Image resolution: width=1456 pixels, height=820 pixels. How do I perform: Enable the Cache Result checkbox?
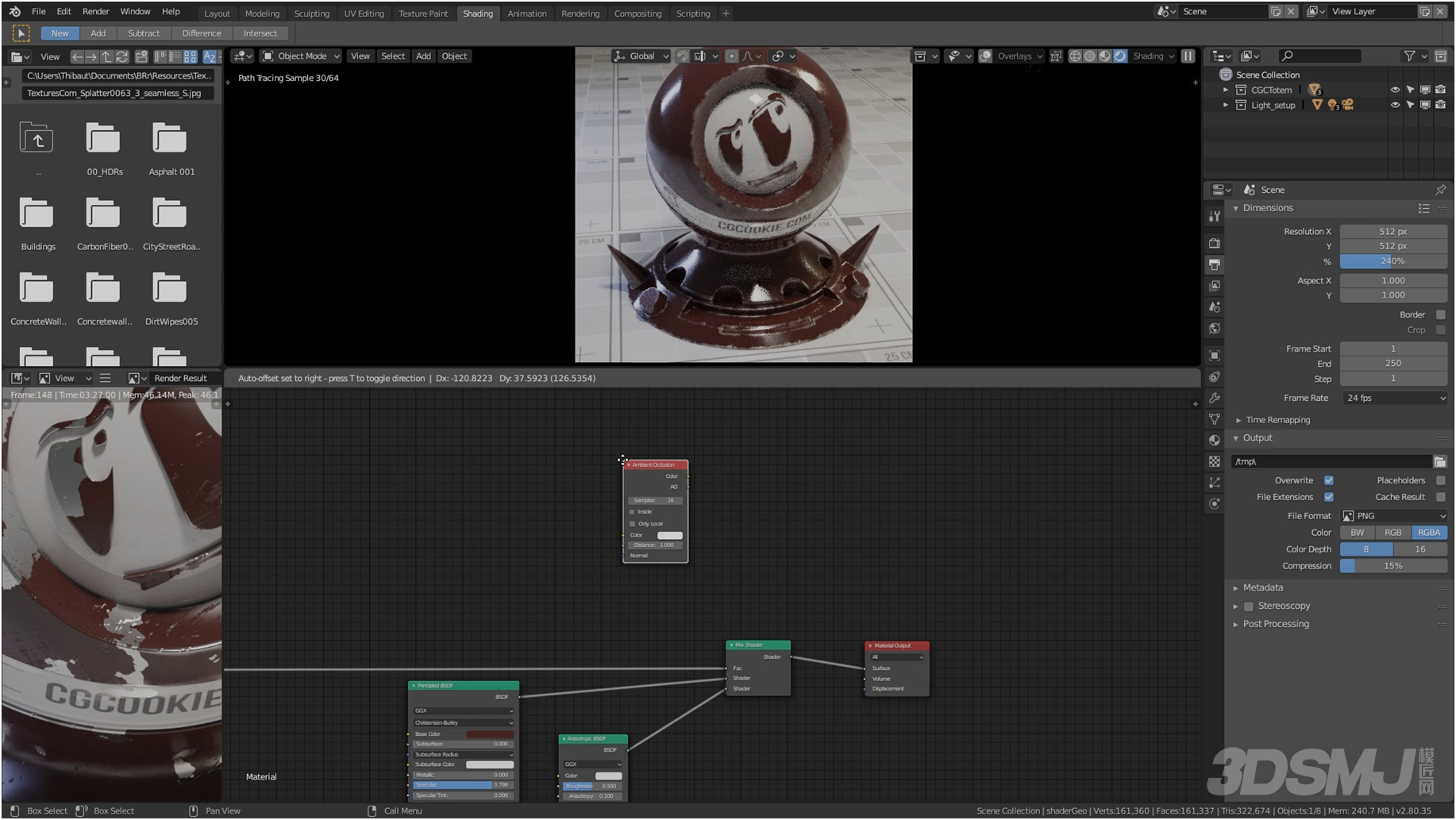(1441, 498)
